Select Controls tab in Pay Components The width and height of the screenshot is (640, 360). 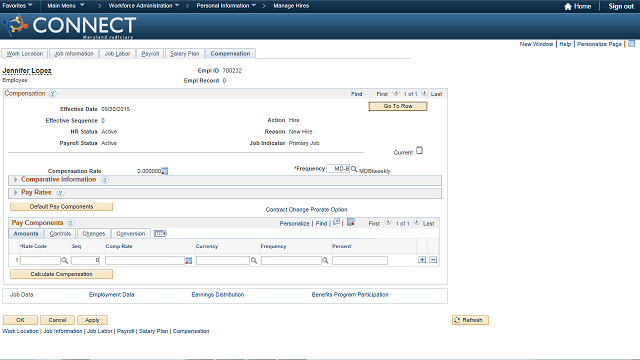(x=60, y=233)
